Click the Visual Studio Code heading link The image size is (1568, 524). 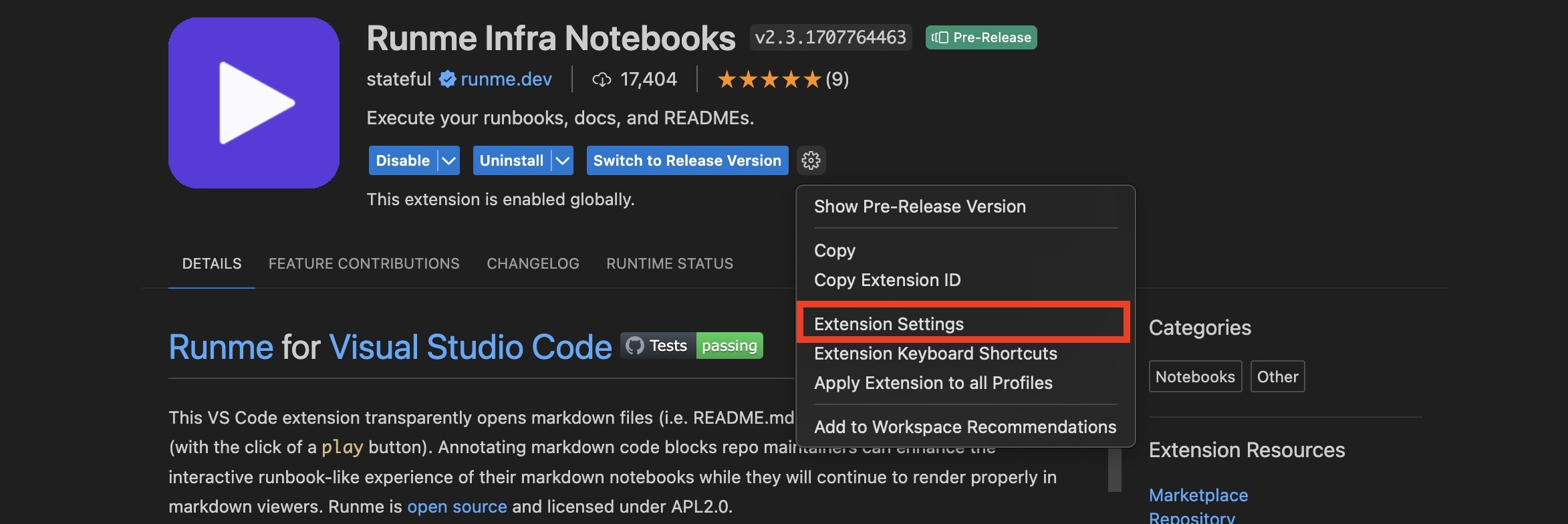pyautogui.click(x=471, y=347)
